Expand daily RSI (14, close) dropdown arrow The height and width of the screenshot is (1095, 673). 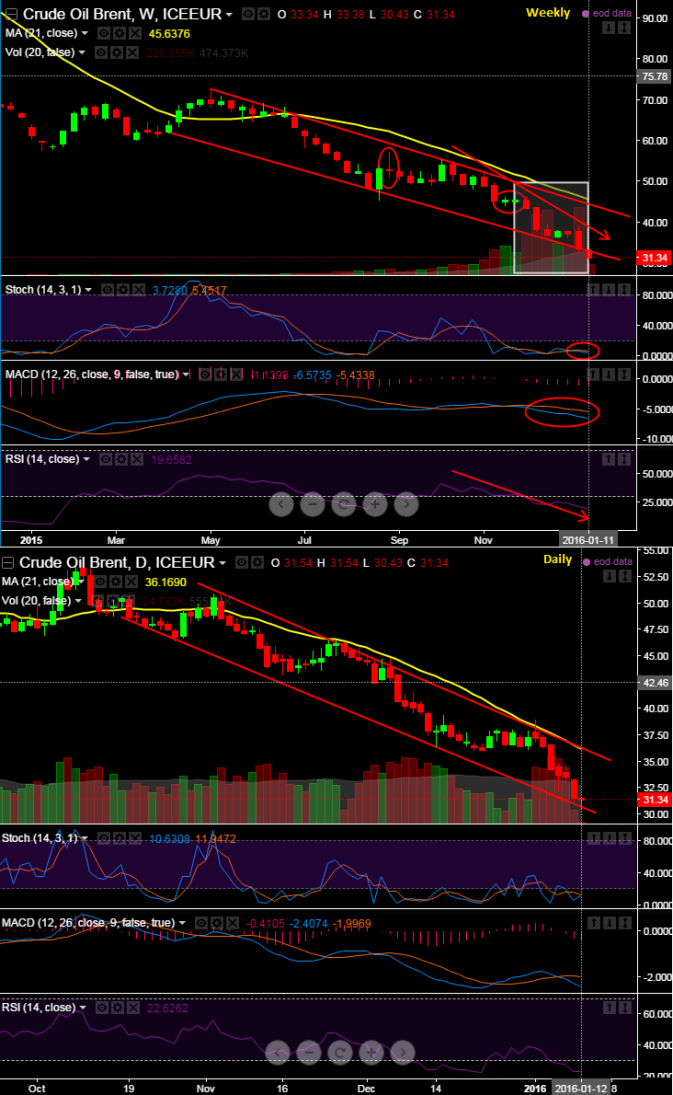(83, 1008)
